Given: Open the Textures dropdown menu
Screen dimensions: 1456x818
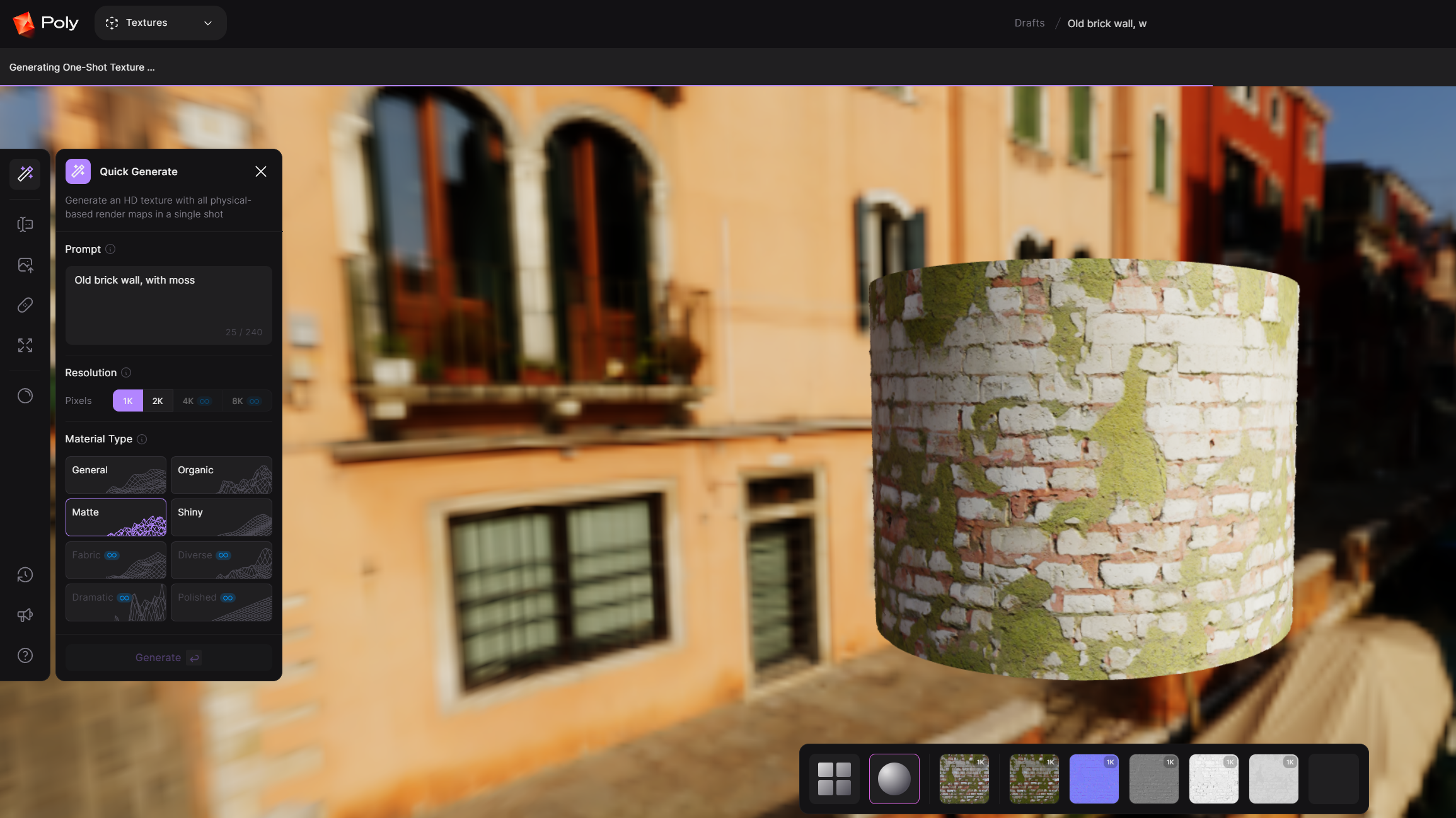Looking at the screenshot, I should click(160, 23).
